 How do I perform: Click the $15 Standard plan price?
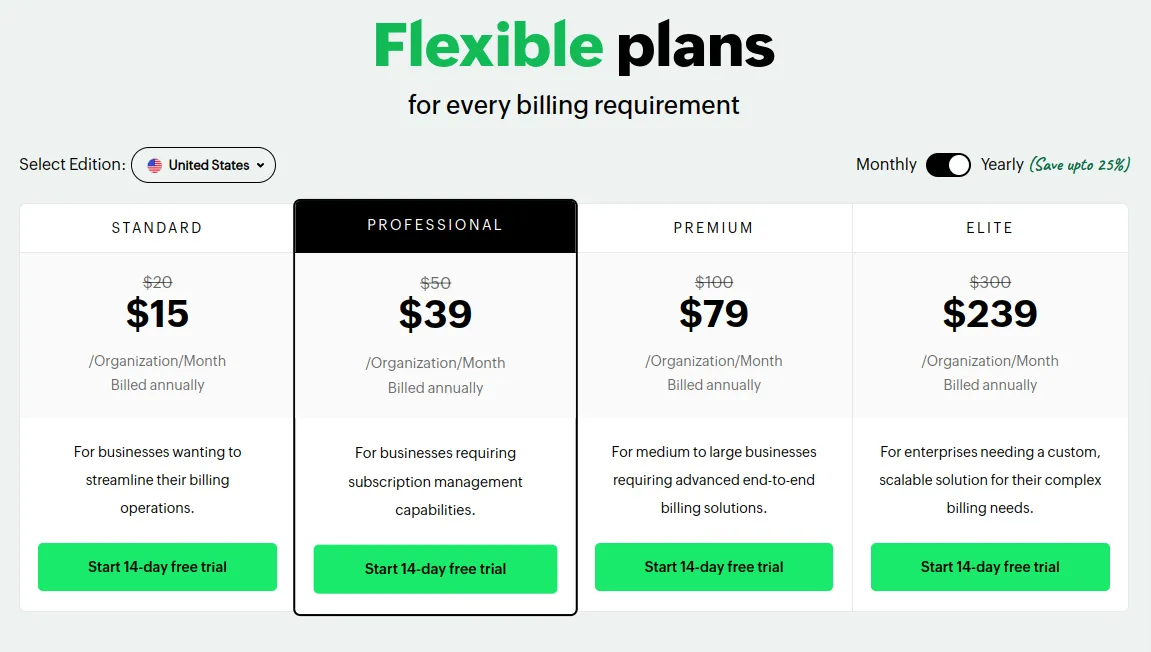(157, 314)
